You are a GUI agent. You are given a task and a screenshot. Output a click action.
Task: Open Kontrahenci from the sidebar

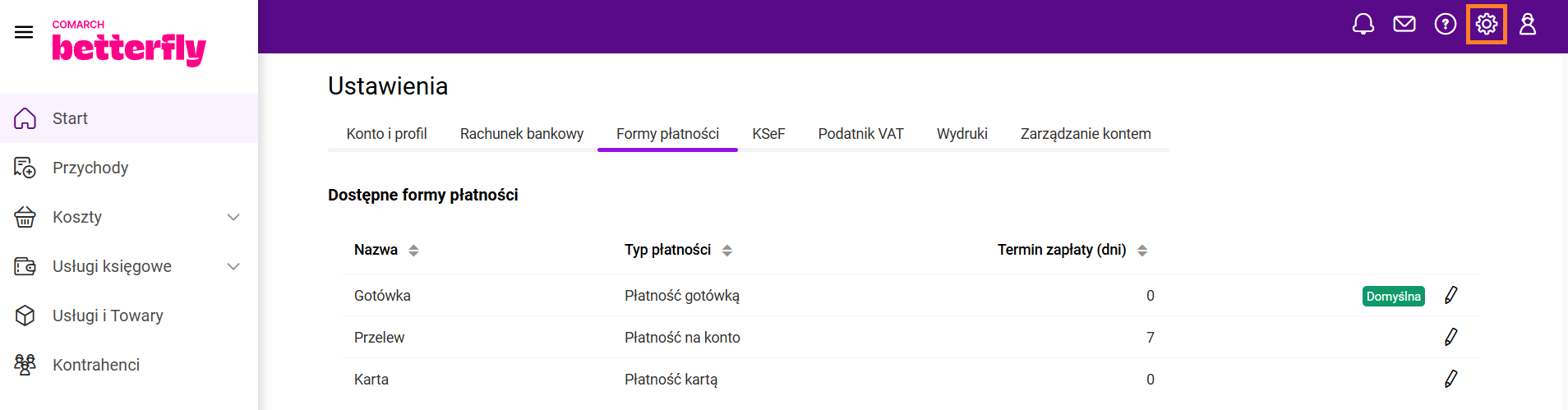pyautogui.click(x=96, y=365)
